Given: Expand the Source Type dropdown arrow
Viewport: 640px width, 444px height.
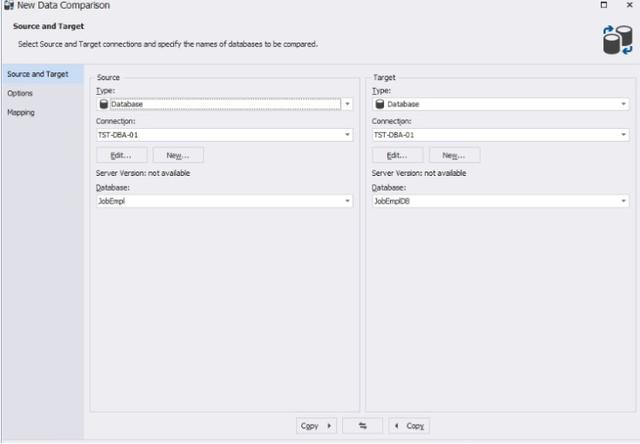Looking at the screenshot, I should click(x=347, y=104).
